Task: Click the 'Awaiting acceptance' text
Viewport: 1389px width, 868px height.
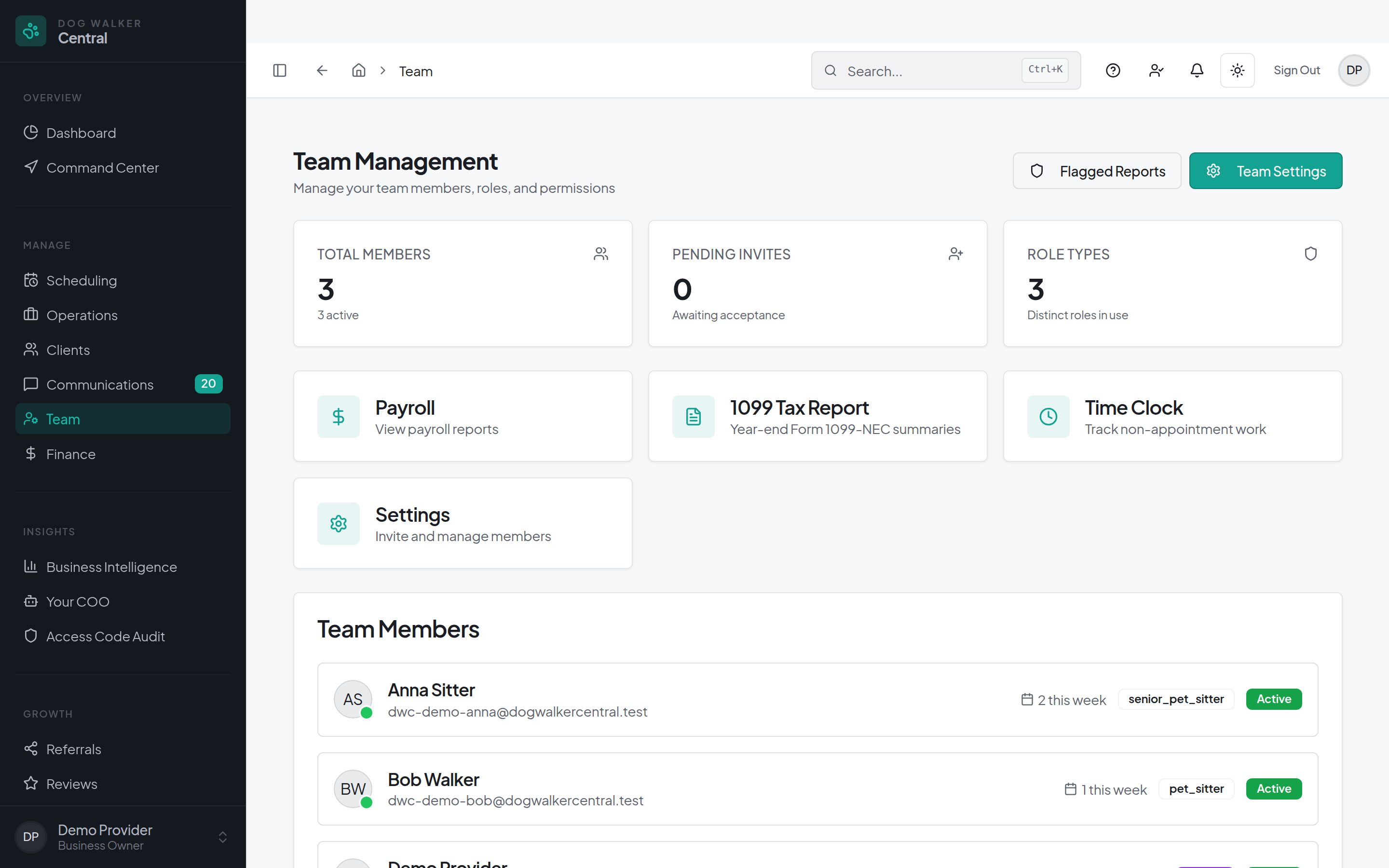Action: click(728, 315)
